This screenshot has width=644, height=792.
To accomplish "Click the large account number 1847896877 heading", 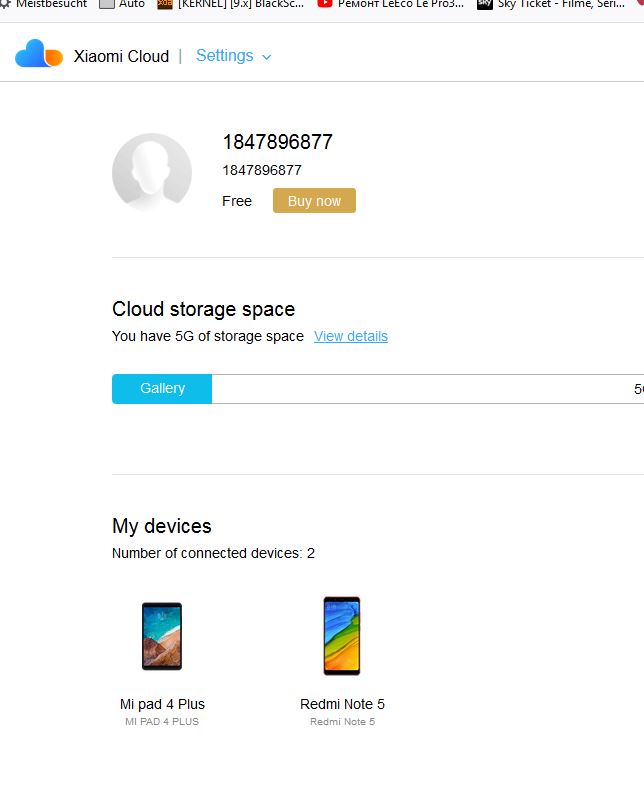I will (x=277, y=142).
